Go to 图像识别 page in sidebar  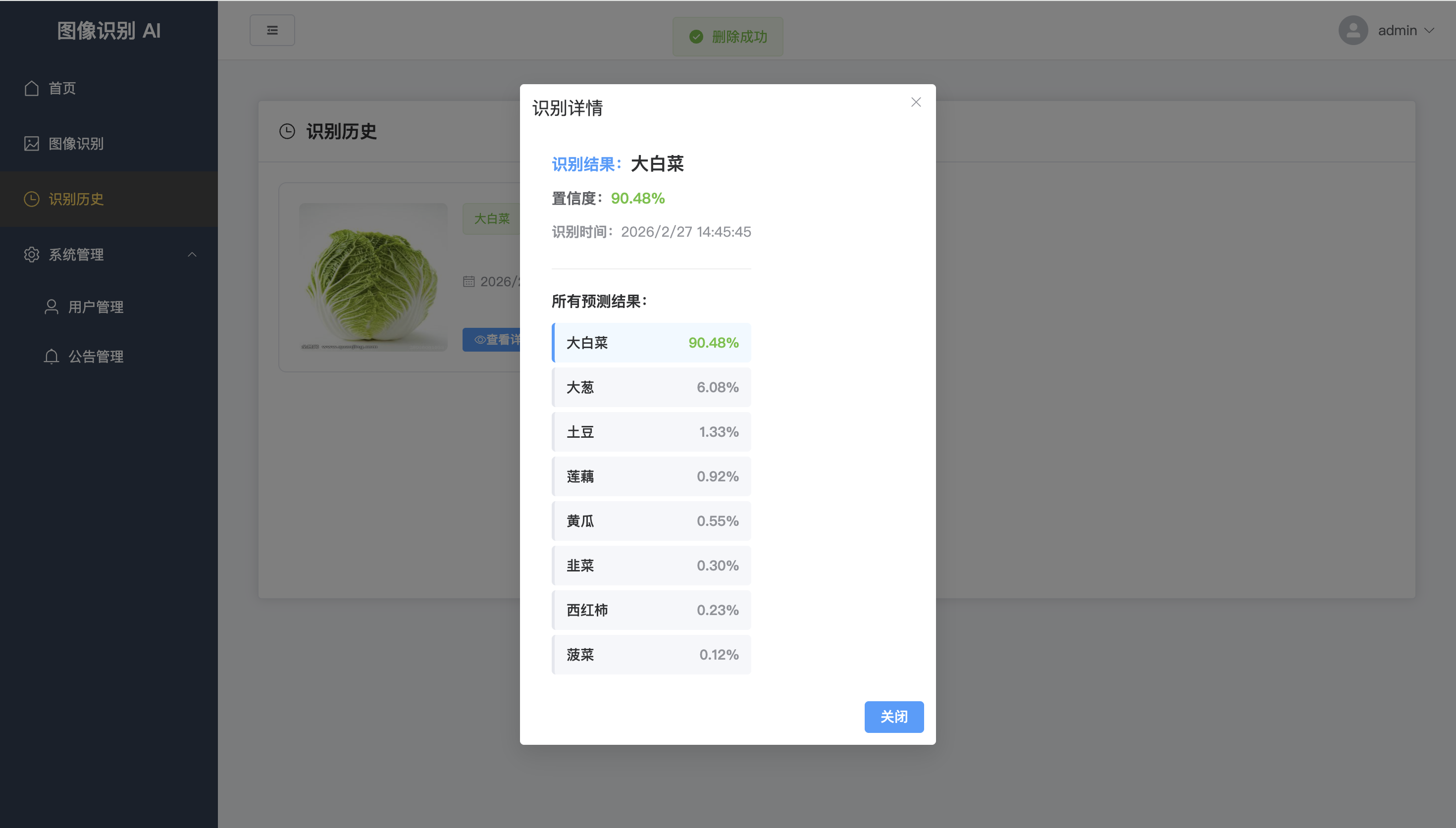pos(76,143)
